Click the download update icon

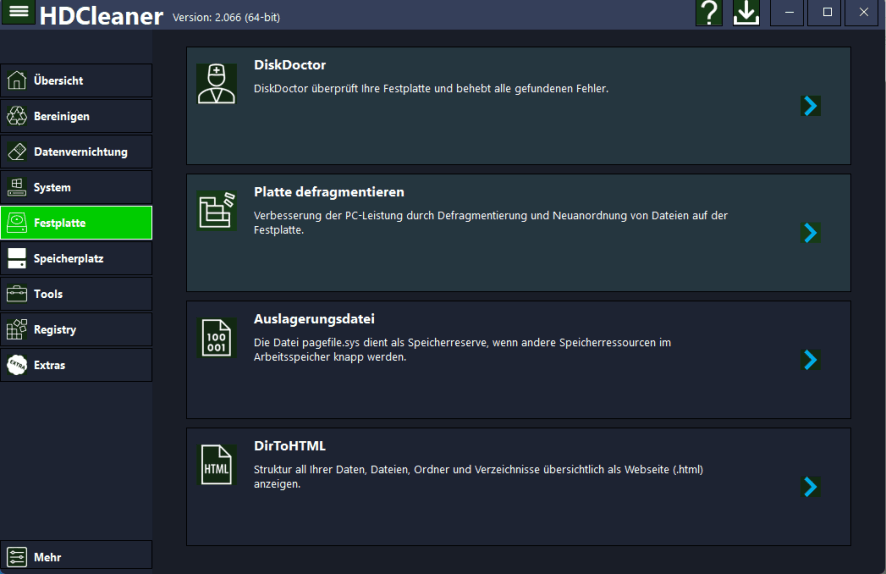[x=746, y=13]
